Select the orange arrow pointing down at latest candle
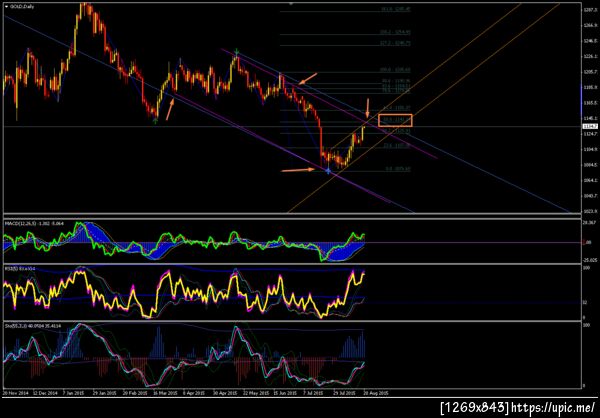 point(368,108)
